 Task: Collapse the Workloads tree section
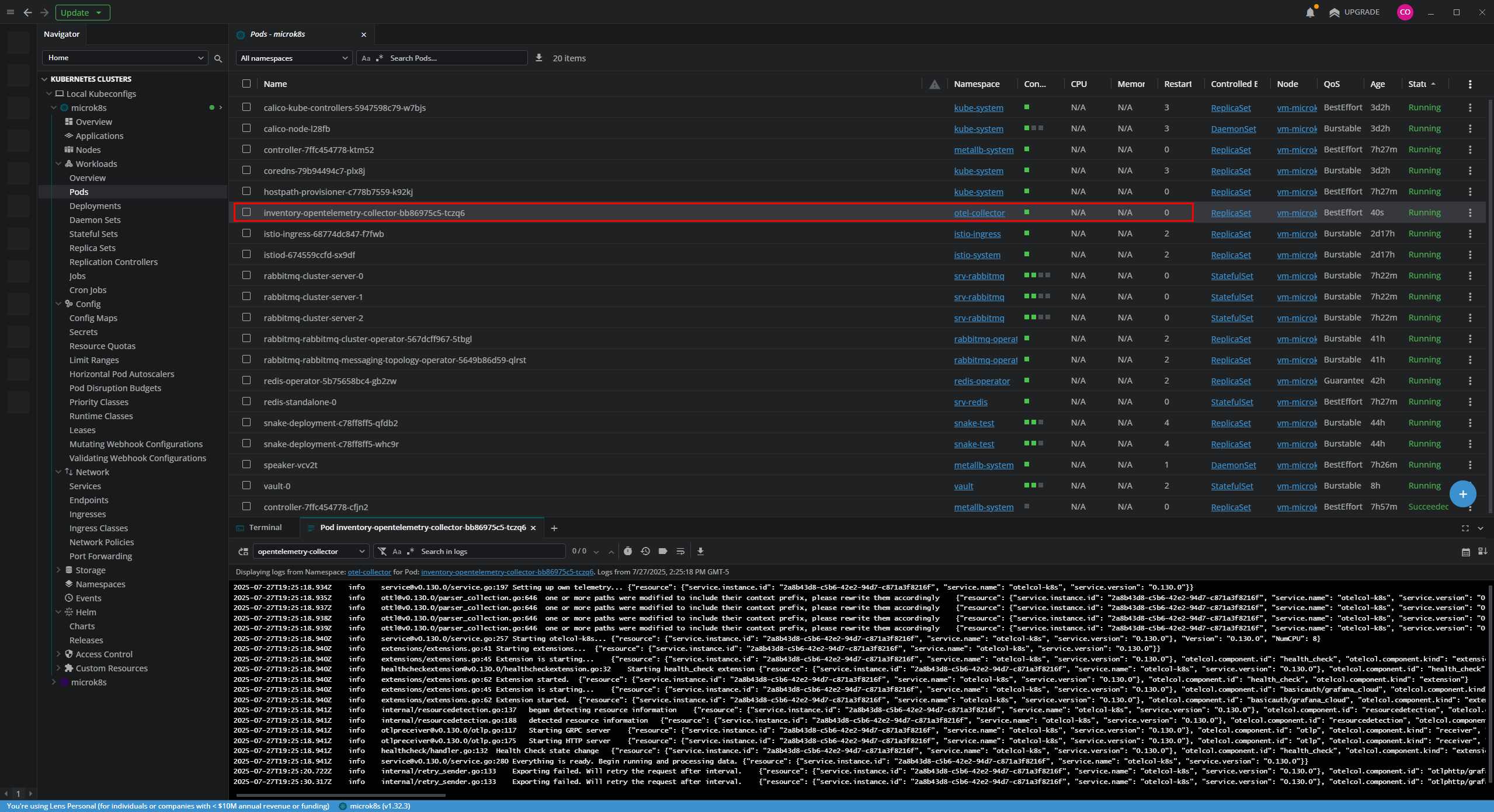(58, 163)
